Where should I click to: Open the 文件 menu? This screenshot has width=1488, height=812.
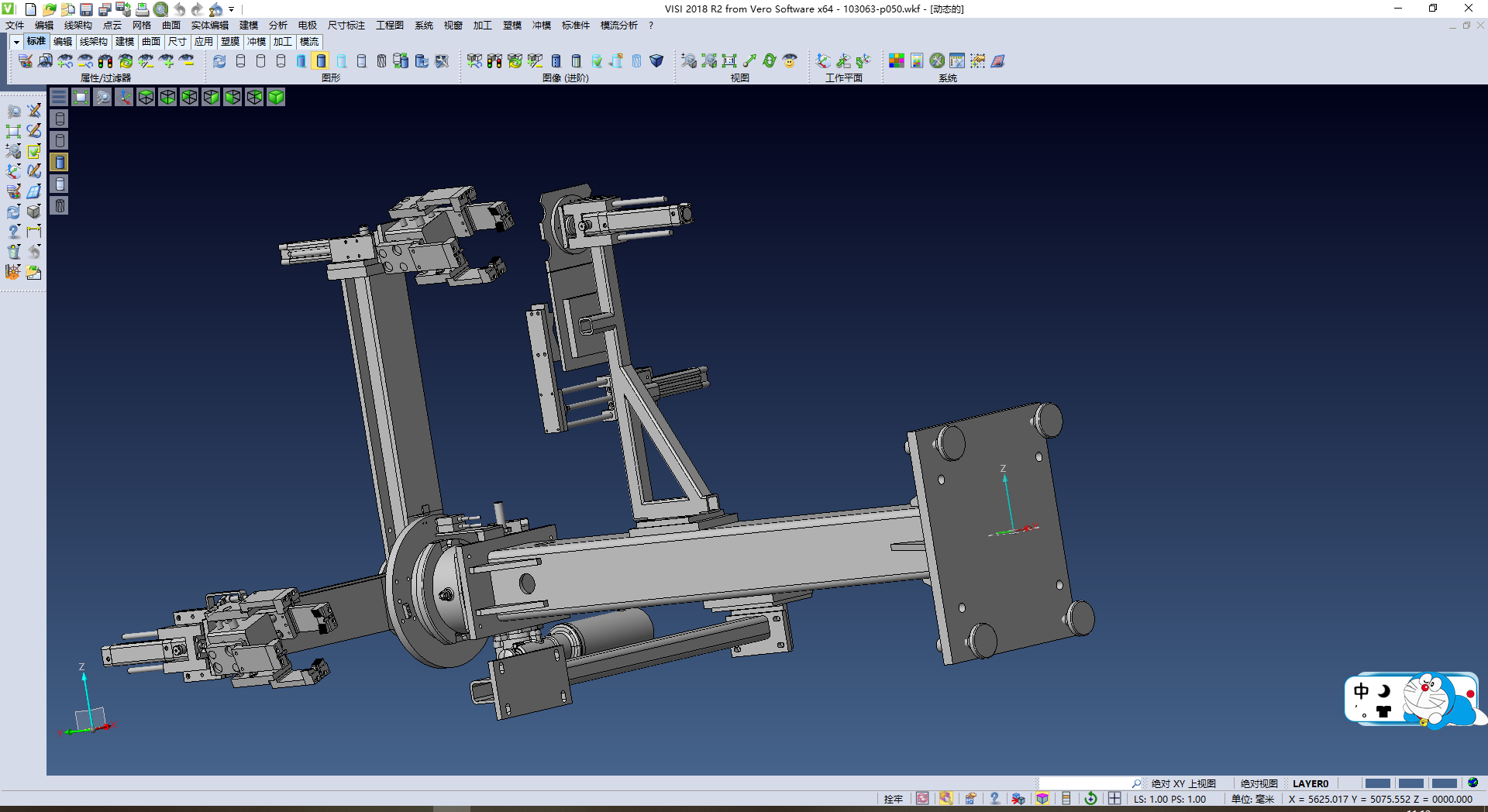pyautogui.click(x=15, y=26)
